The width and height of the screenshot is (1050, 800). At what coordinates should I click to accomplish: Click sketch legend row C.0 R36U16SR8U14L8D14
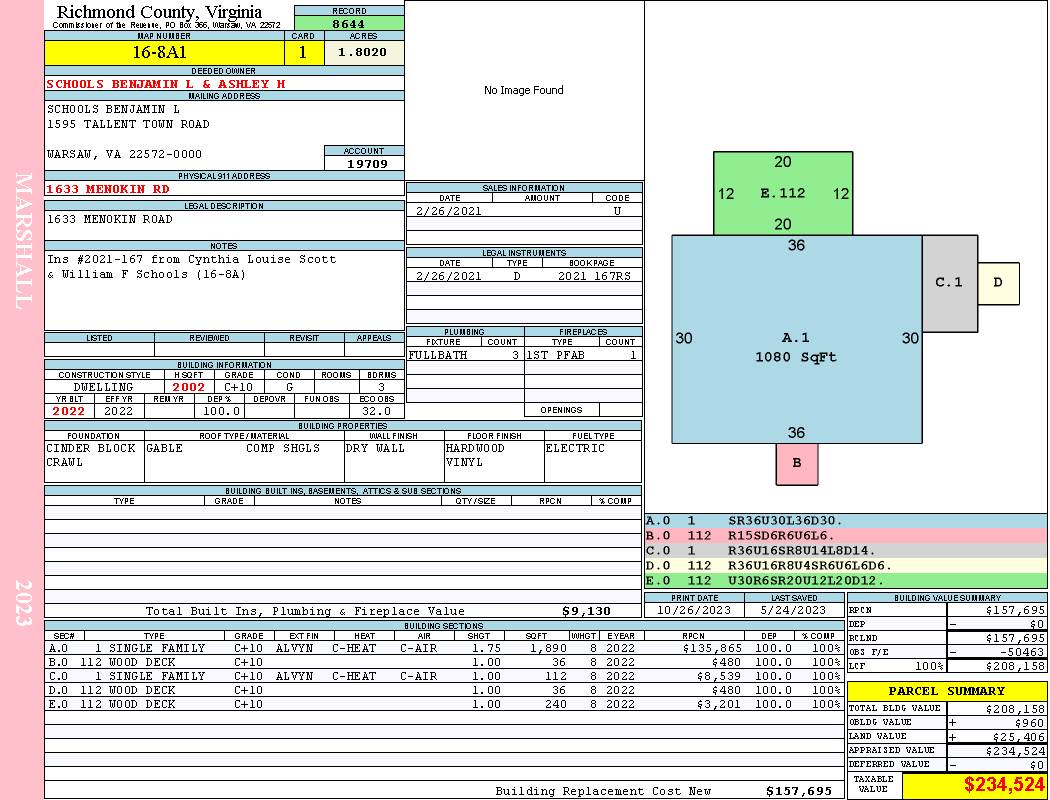tap(846, 550)
